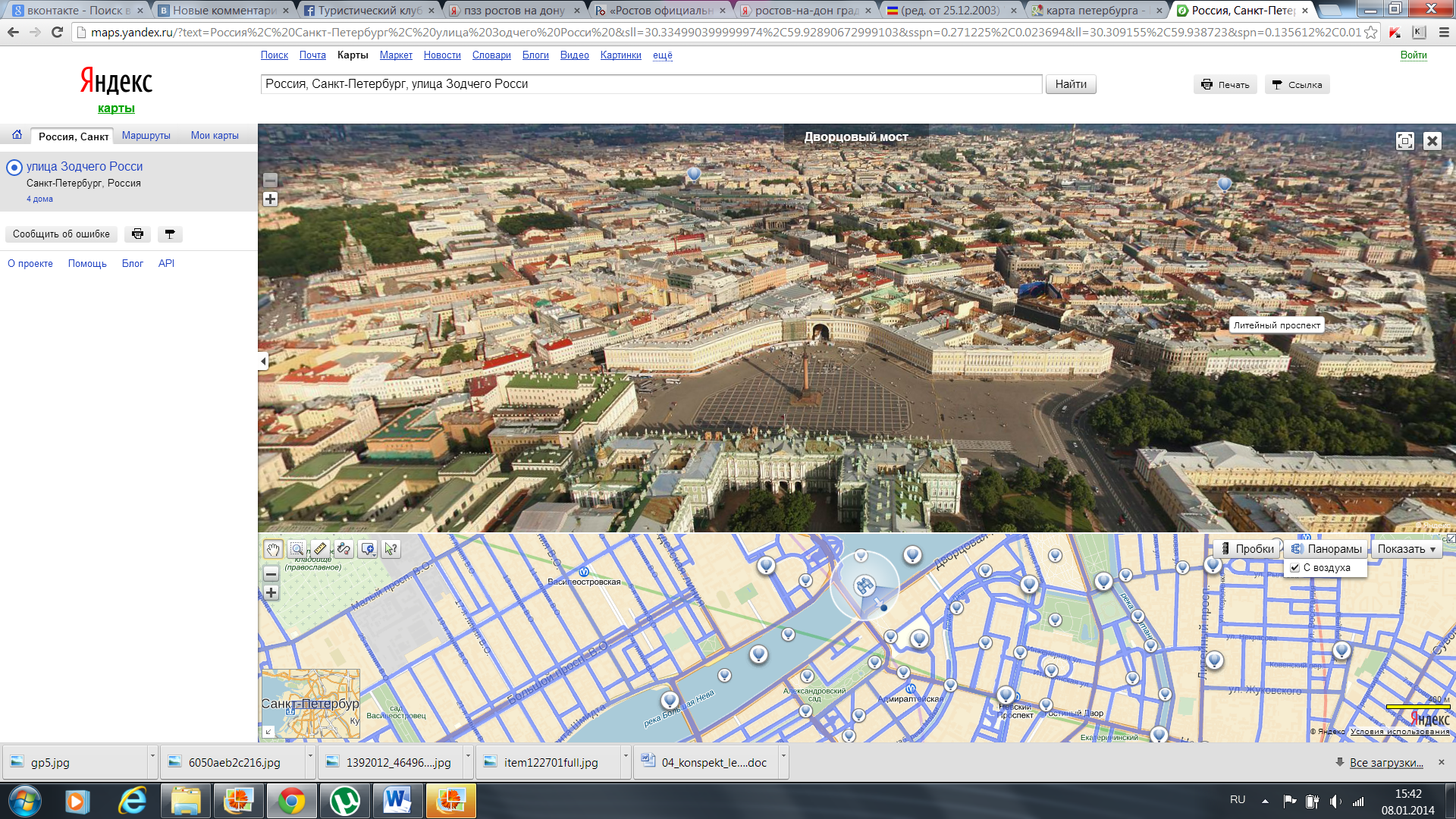Click the Найти search button
The width and height of the screenshot is (1456, 819).
tap(1071, 84)
